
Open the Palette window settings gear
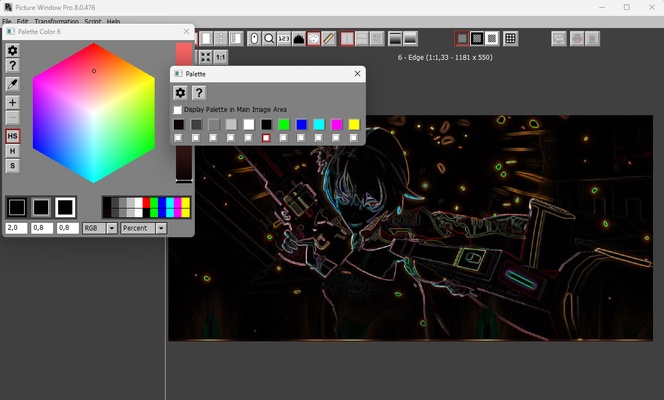click(x=180, y=93)
